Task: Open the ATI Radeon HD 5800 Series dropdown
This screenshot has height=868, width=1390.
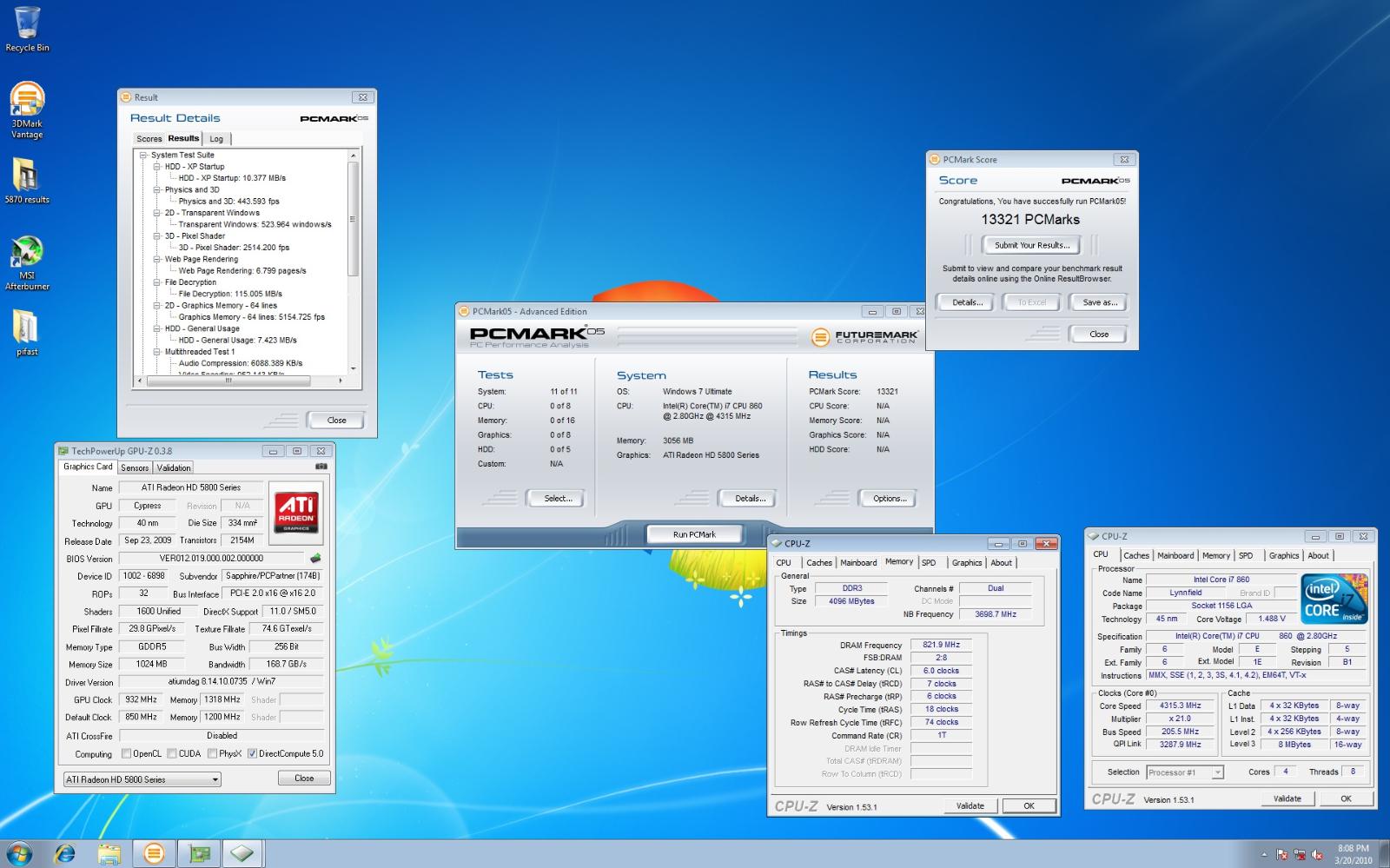Action: [x=142, y=779]
